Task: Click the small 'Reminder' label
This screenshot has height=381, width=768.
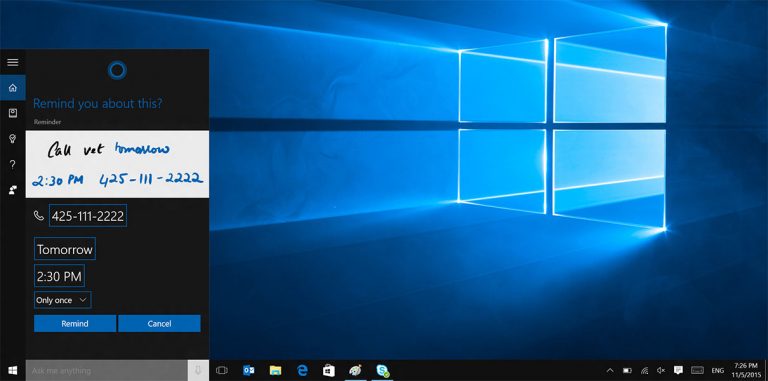Action: tap(48, 122)
